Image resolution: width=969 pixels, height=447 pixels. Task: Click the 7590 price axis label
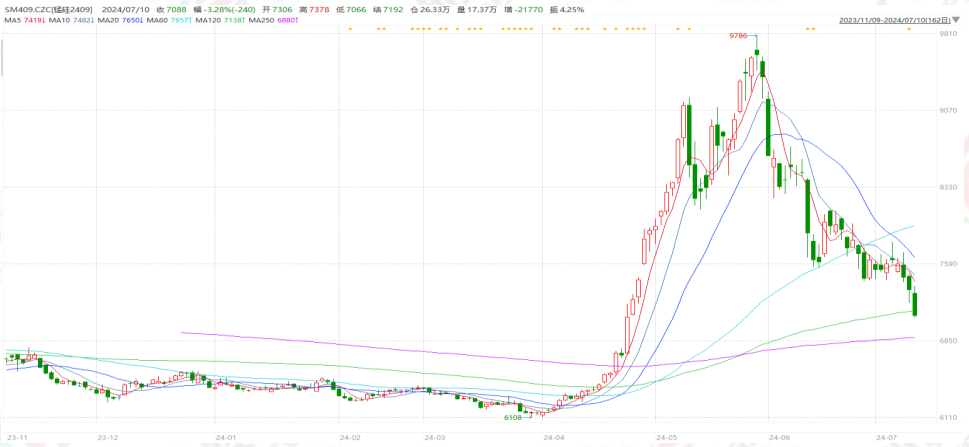point(947,264)
